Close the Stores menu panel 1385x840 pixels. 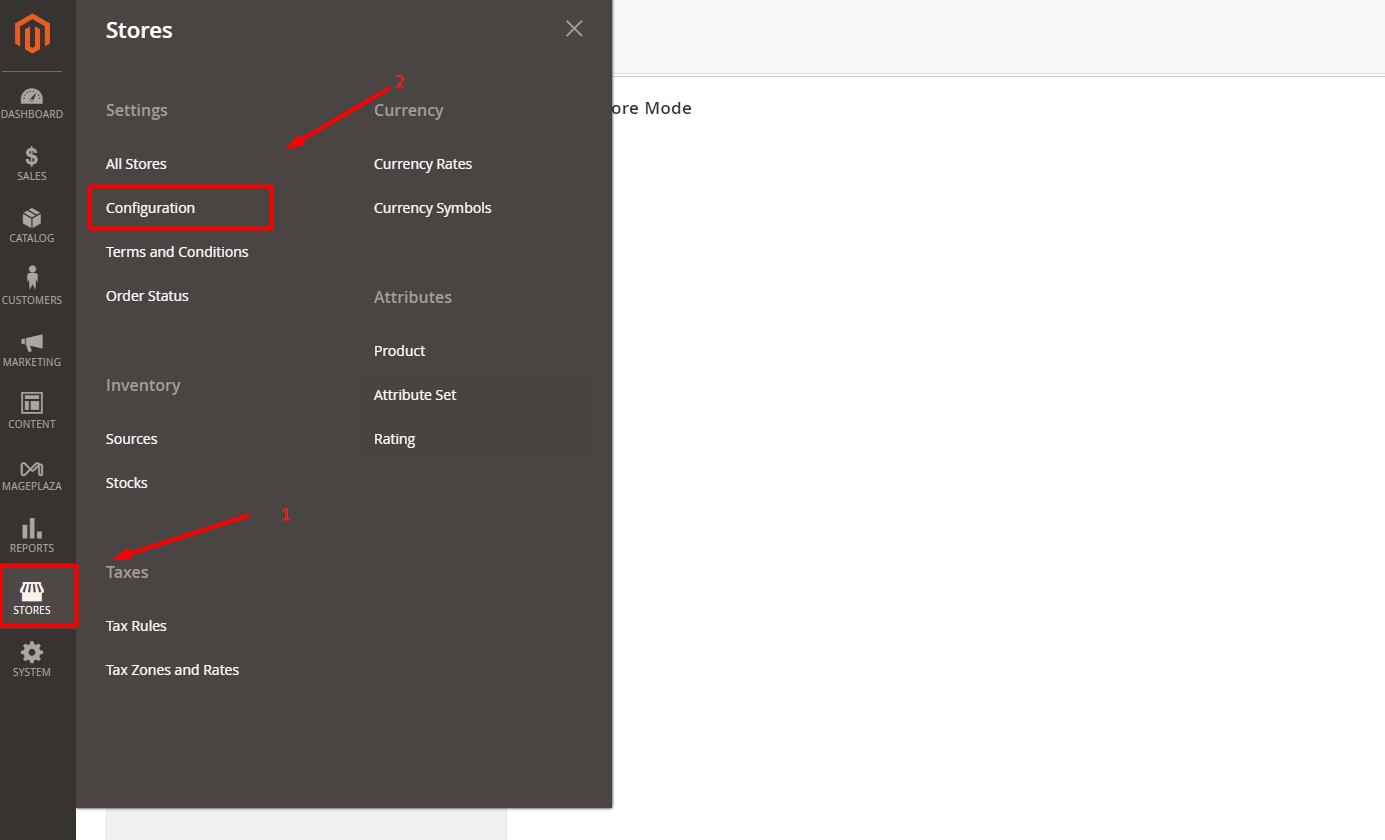tap(573, 28)
